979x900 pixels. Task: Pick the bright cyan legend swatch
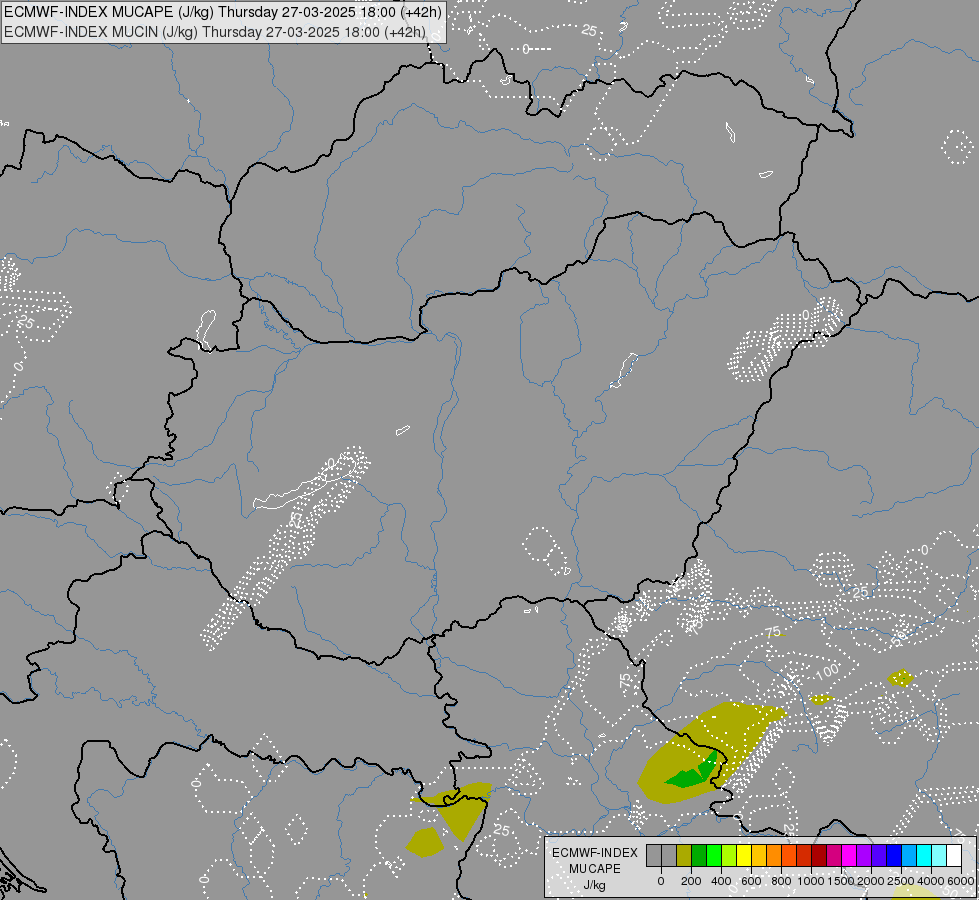(x=923, y=855)
